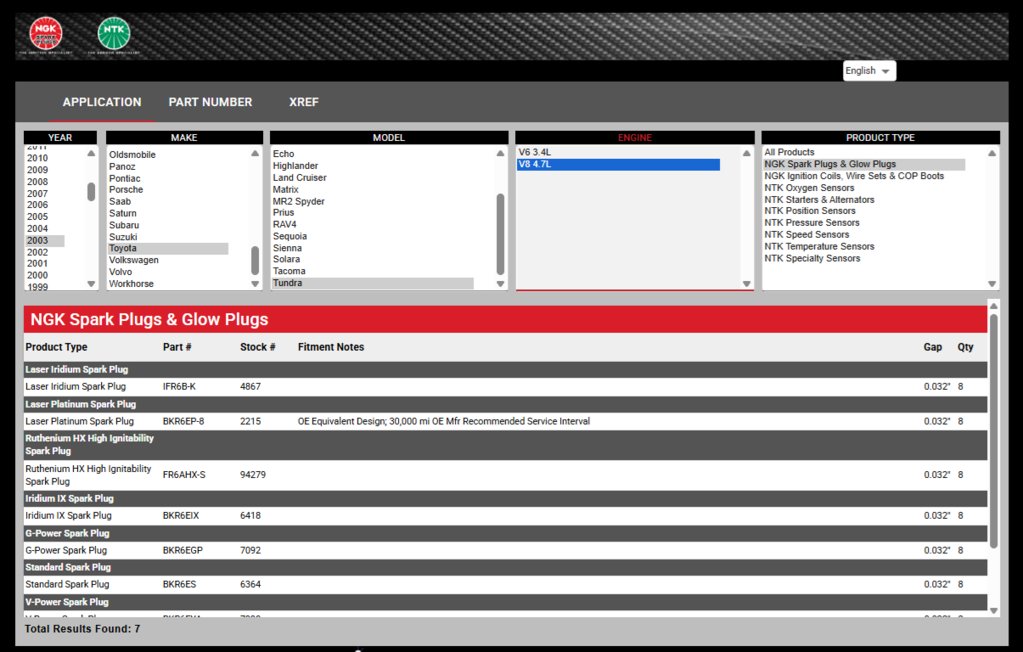Screen dimensions: 1023x652
Task: Select NTK Starters & Alternators product type
Action: [x=819, y=200]
